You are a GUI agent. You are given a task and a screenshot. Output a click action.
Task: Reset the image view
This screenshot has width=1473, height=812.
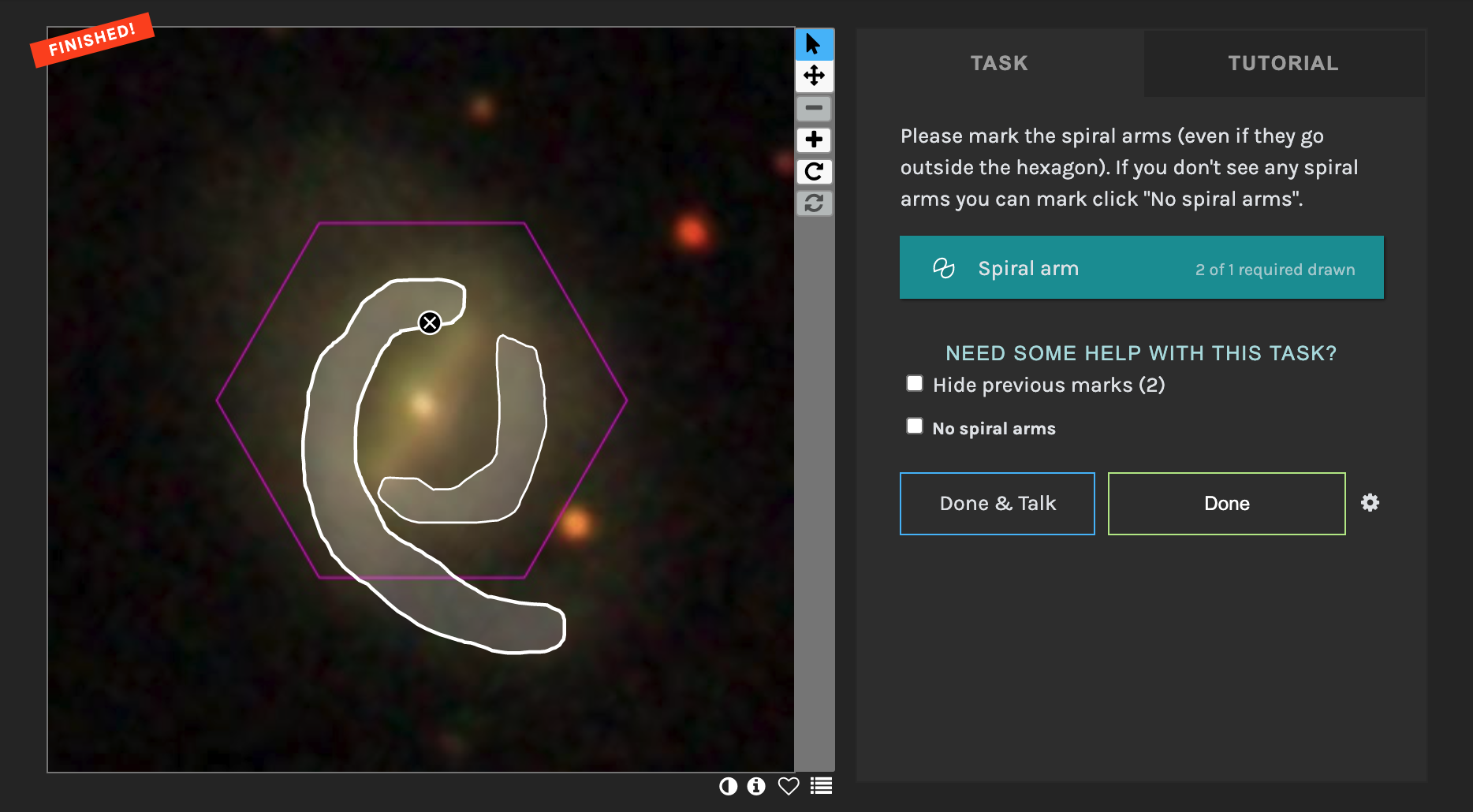click(814, 203)
